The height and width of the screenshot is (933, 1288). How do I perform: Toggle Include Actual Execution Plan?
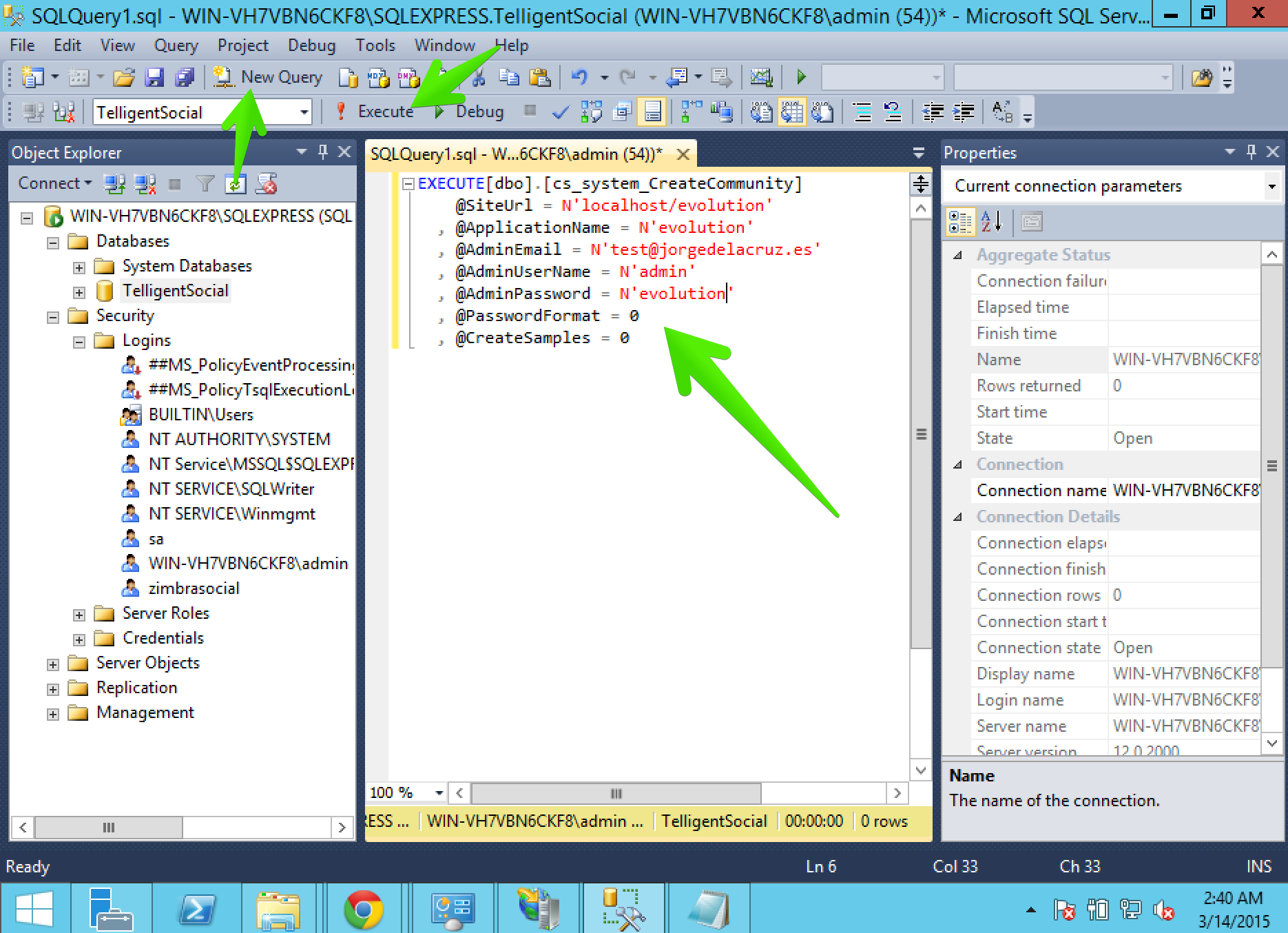(x=691, y=112)
